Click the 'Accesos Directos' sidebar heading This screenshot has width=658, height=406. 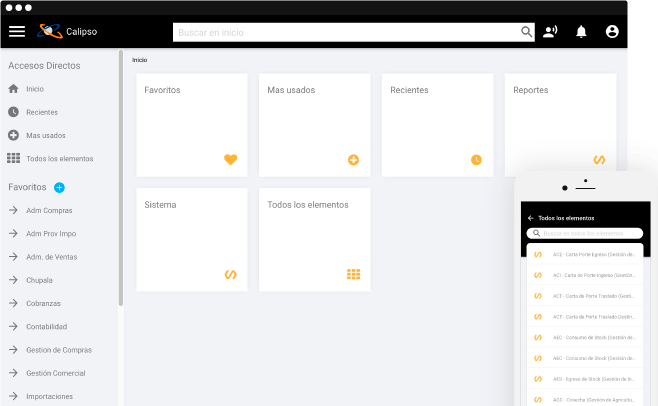click(x=44, y=66)
